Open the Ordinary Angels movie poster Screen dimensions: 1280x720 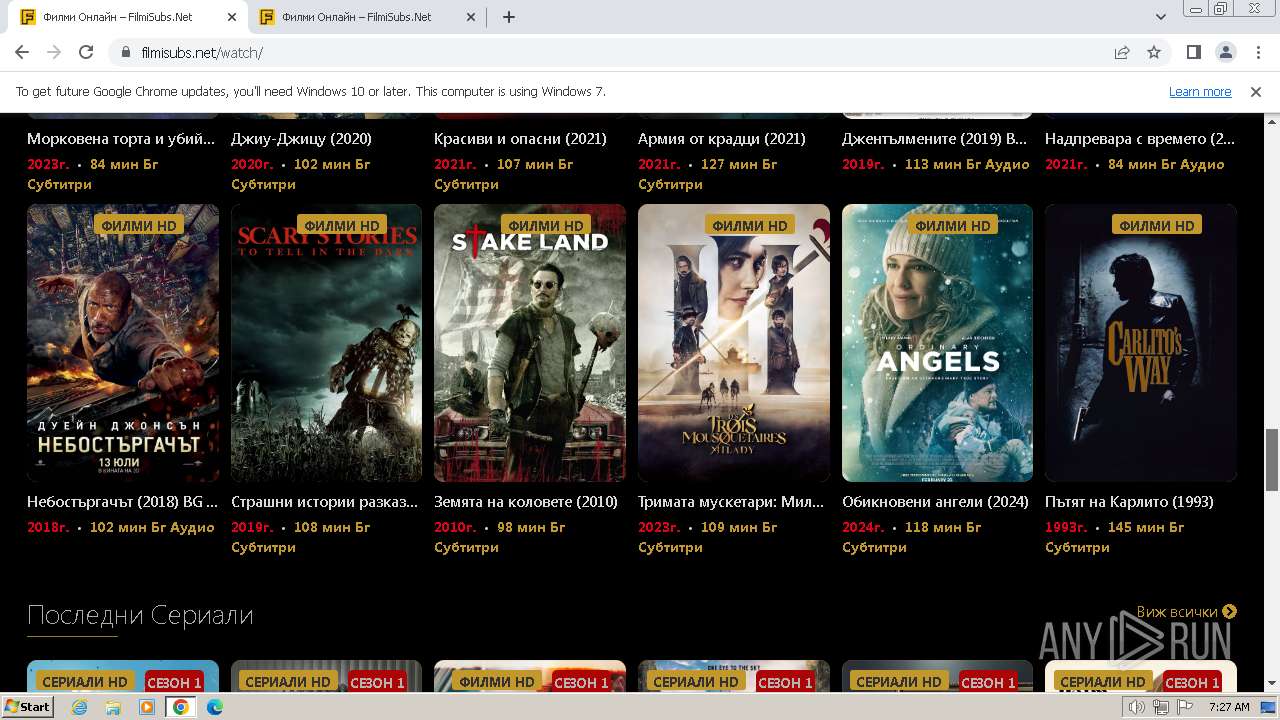point(937,343)
